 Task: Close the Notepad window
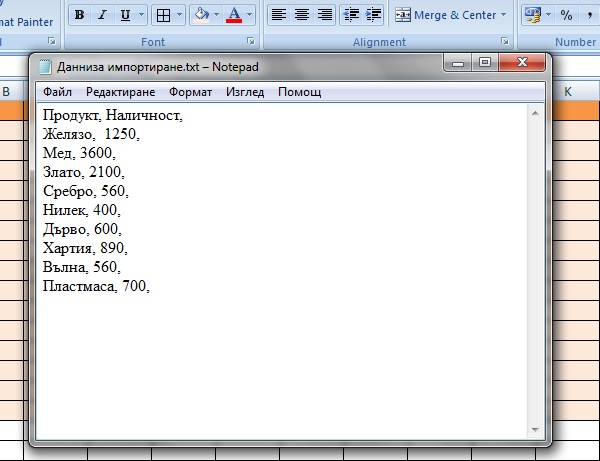point(522,62)
